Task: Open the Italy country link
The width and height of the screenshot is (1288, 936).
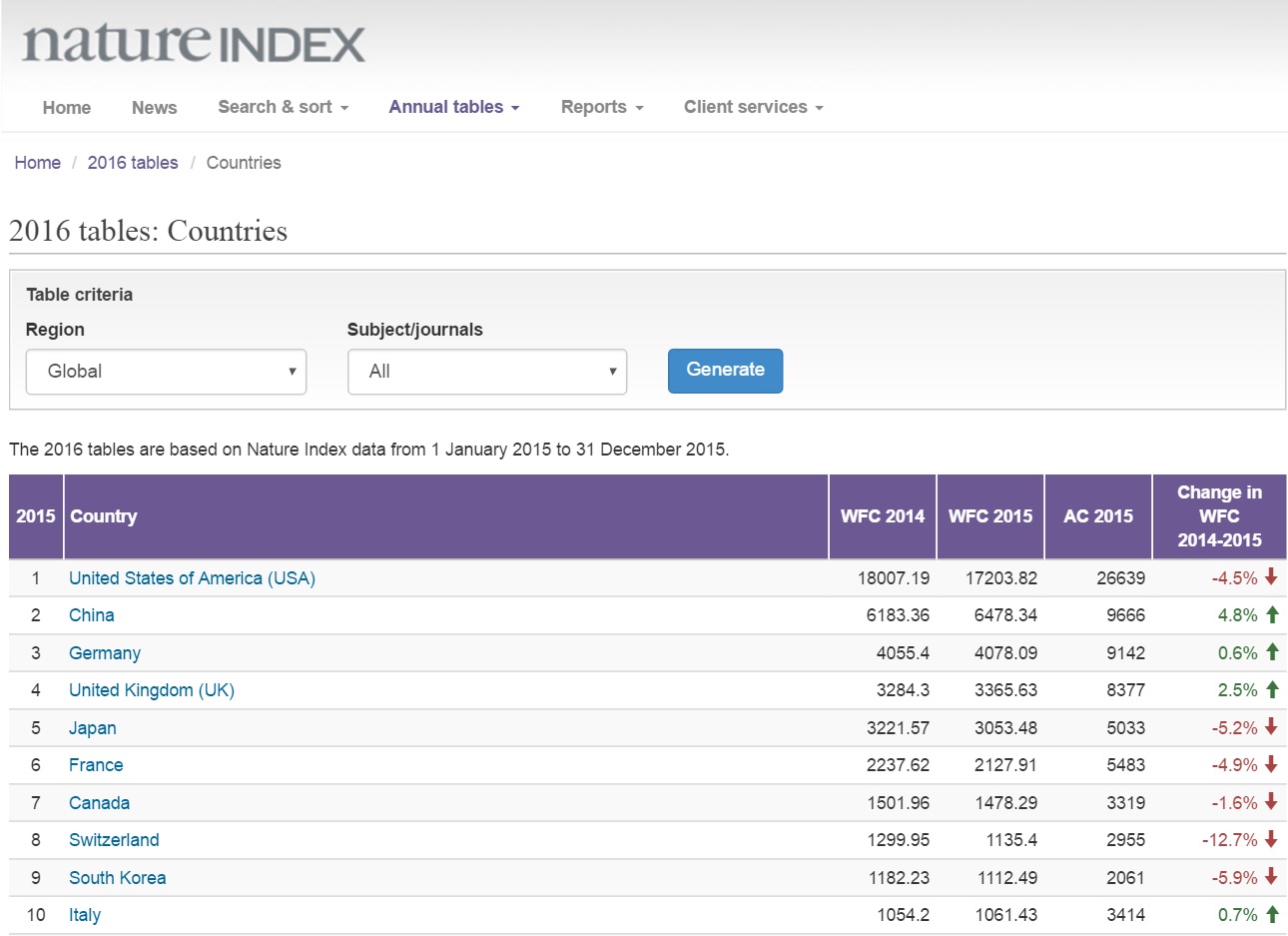Action: click(85, 915)
